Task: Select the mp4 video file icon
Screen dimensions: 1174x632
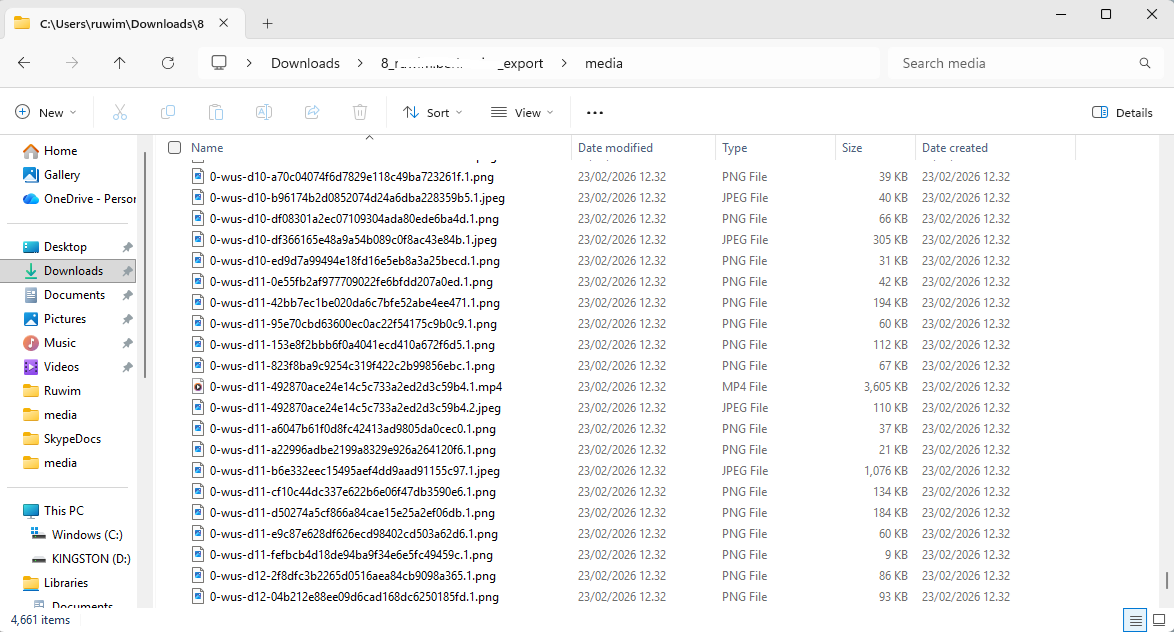Action: click(x=198, y=387)
